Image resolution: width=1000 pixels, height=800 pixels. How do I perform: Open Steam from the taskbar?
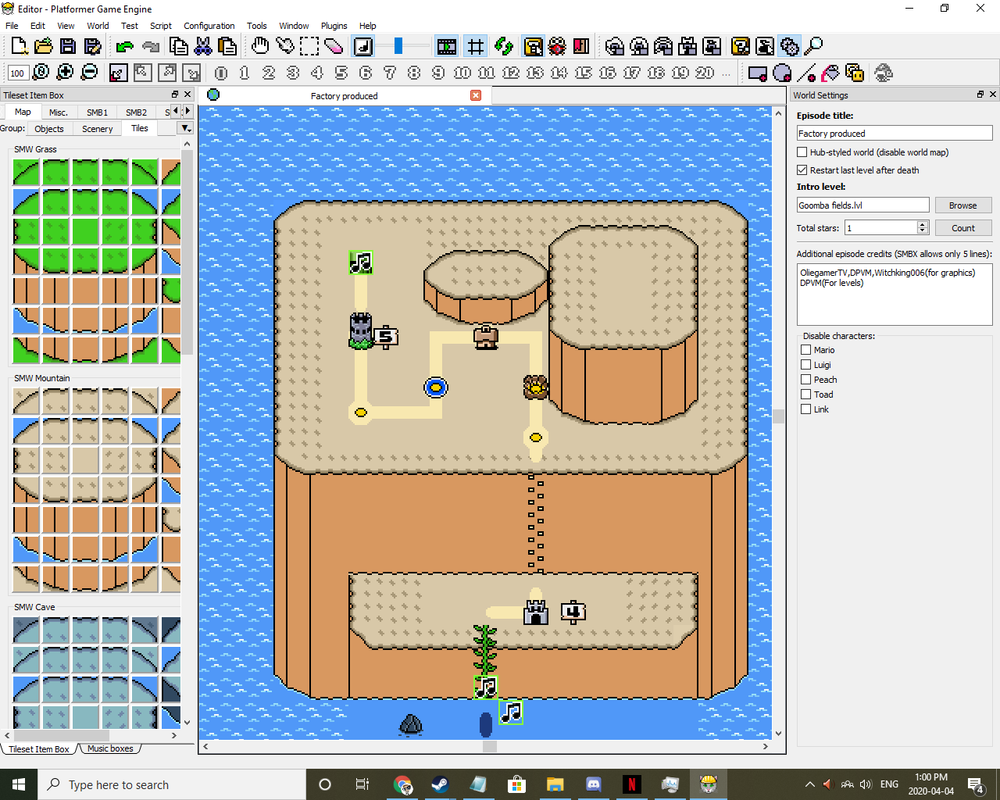(439, 784)
